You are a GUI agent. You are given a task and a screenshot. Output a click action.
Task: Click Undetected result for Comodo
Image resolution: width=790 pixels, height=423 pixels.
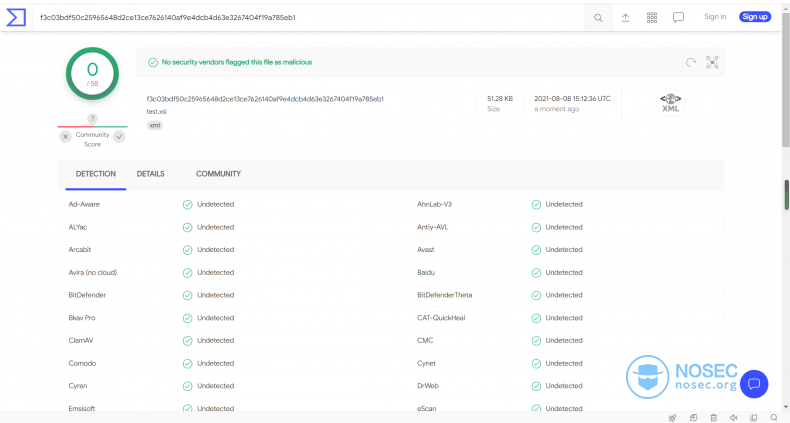[216, 363]
